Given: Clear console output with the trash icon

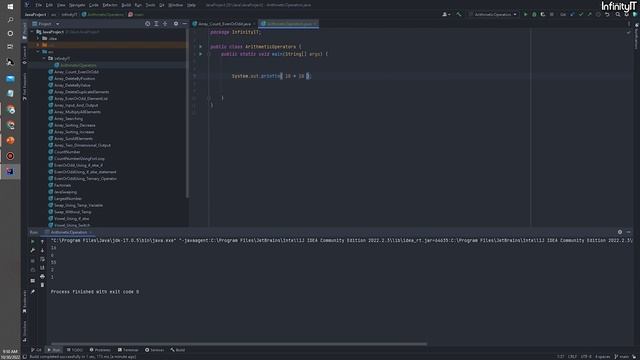Looking at the screenshot, I should click(x=42, y=285).
